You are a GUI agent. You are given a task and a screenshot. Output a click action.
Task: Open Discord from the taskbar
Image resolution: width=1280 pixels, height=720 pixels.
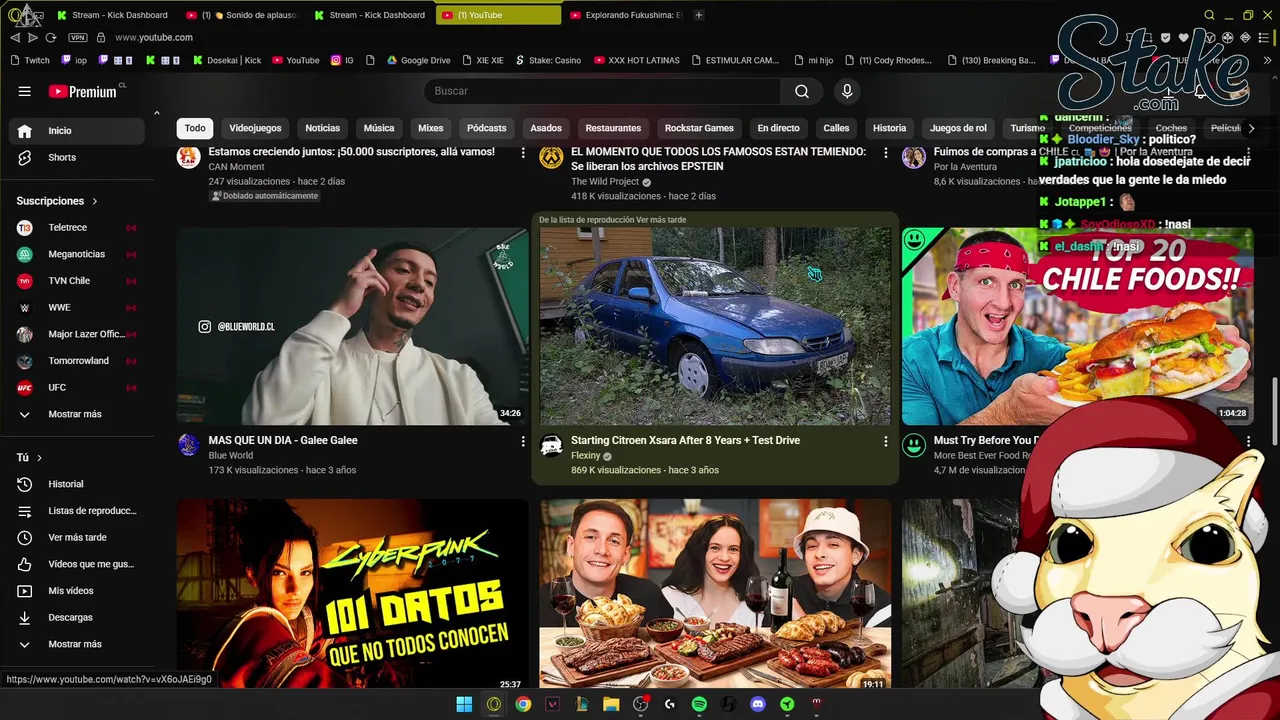click(x=758, y=704)
